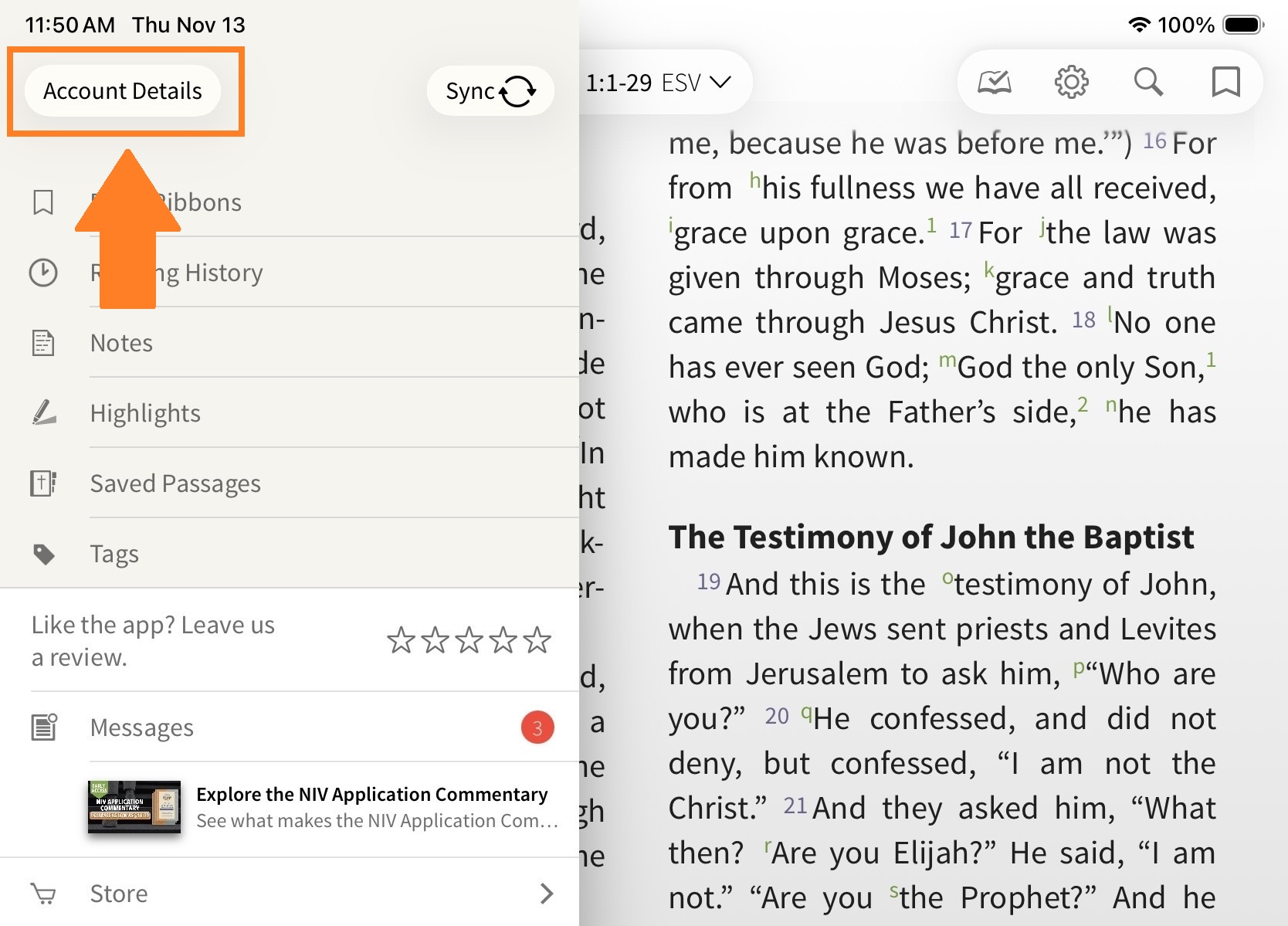Open Messages in the sidebar menu

pos(142,728)
